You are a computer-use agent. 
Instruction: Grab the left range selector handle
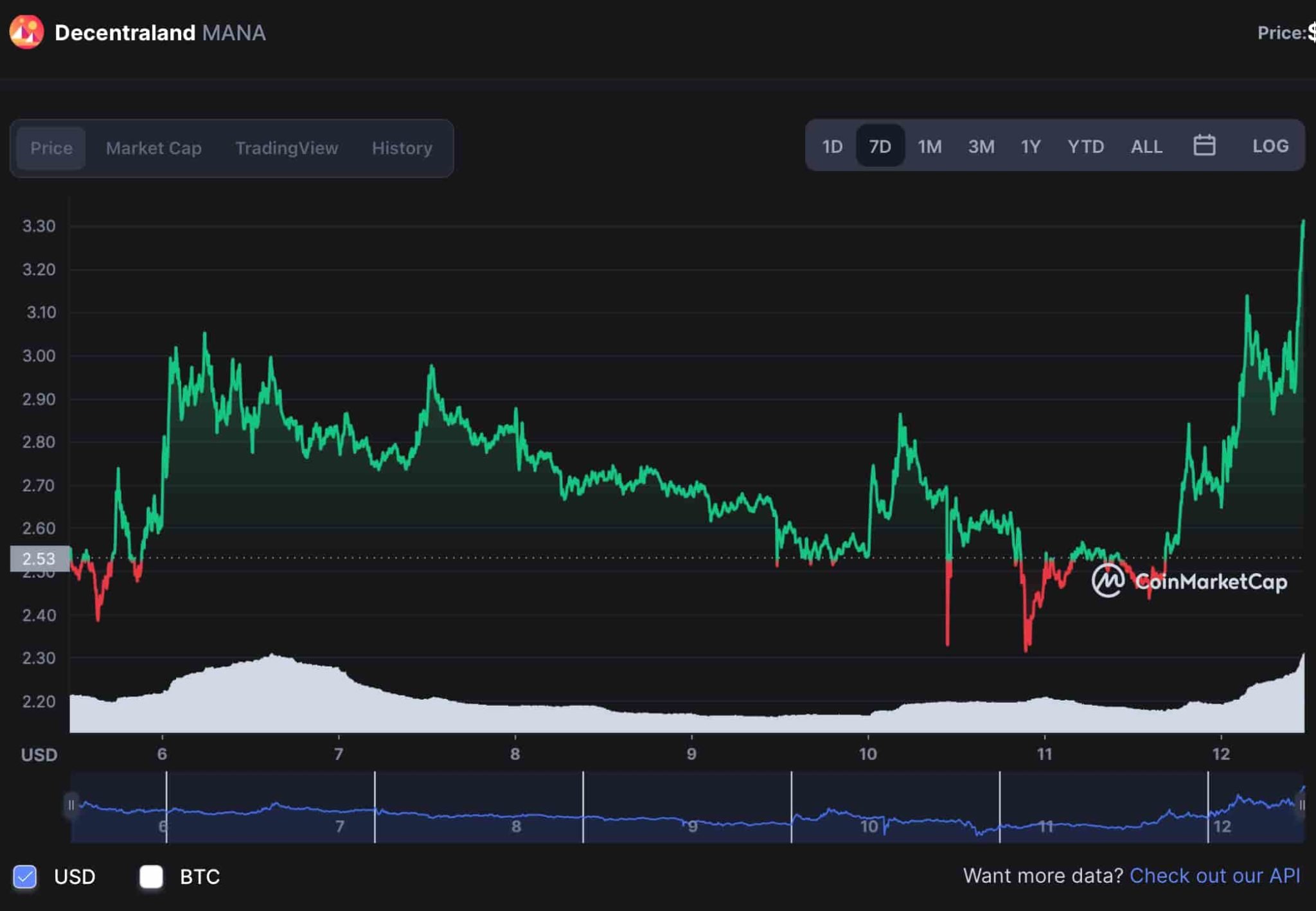(x=71, y=805)
